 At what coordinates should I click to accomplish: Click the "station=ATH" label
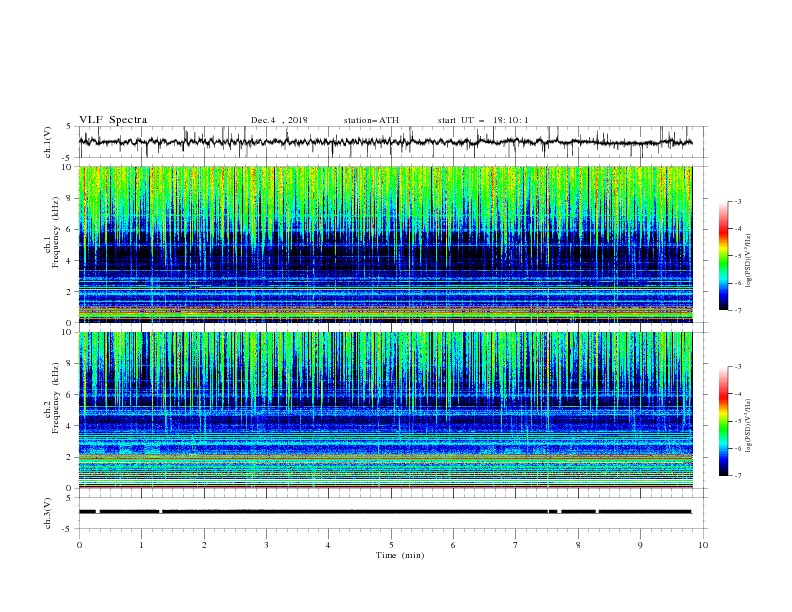click(x=371, y=120)
